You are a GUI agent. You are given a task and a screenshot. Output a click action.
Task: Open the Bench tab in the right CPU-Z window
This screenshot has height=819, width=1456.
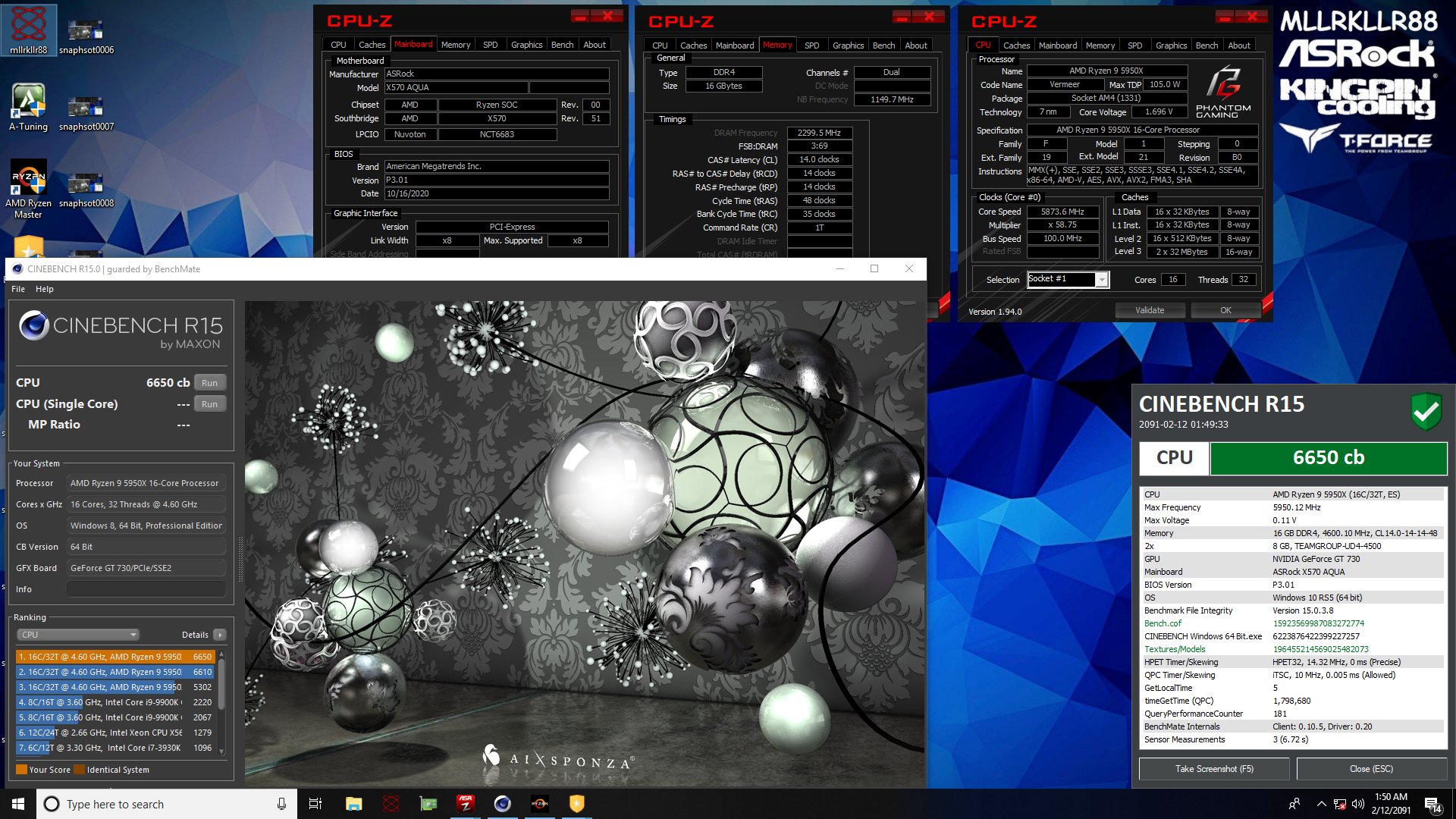pyautogui.click(x=1207, y=45)
